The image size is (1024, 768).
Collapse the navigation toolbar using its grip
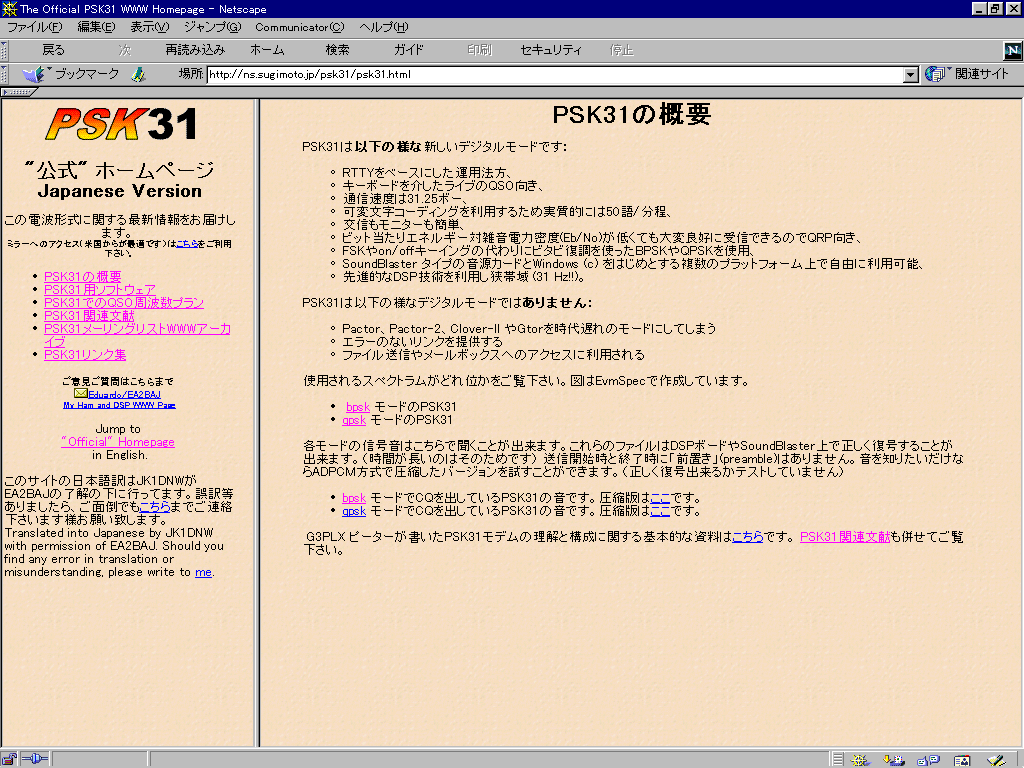[x=4, y=50]
